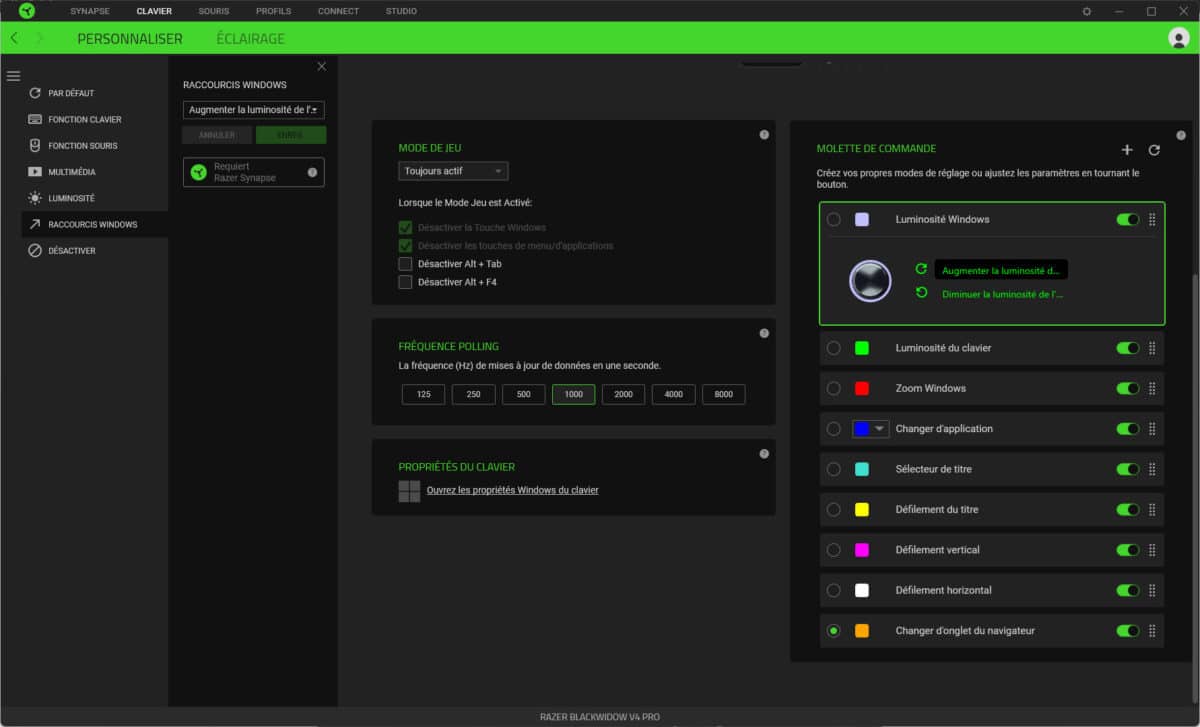Open the Windows keyboard properties link
The width and height of the screenshot is (1200, 727).
click(512, 490)
